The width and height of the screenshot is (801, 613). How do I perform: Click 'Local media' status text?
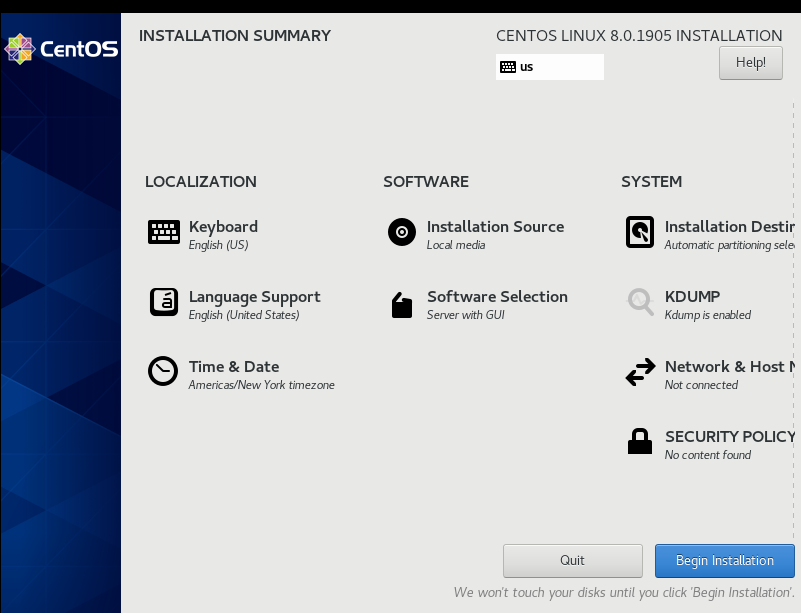tap(456, 245)
